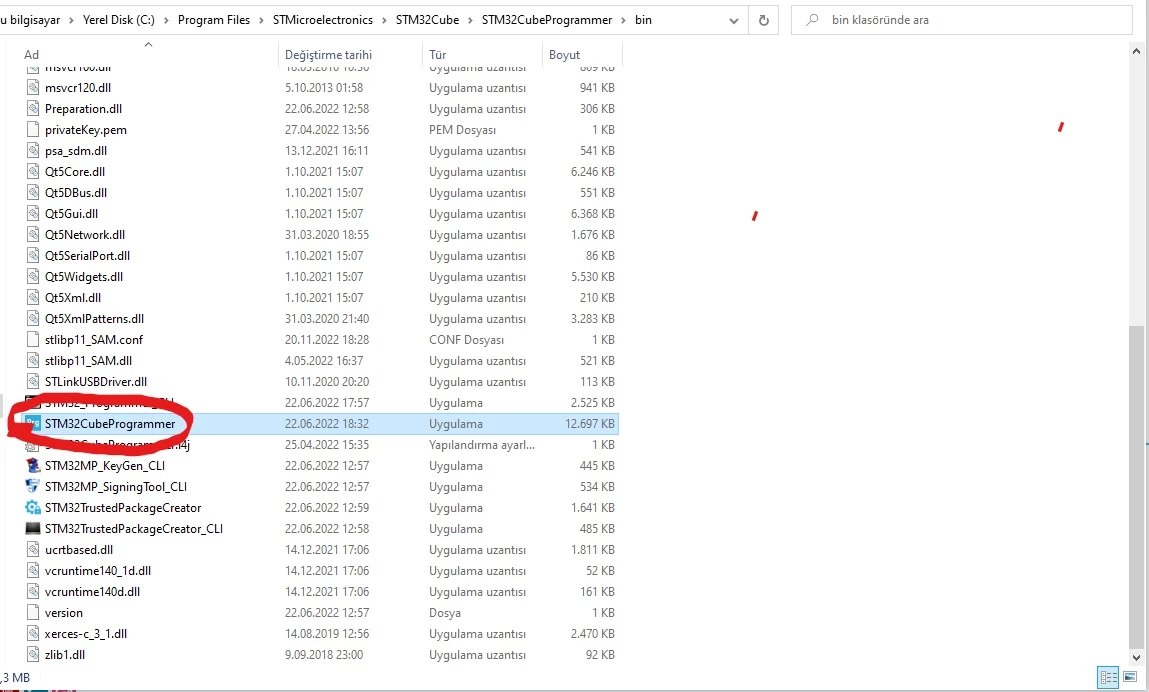1149x692 pixels.
Task: Go to STM32CubeProgrammer breadcrumb folder
Action: (x=547, y=20)
